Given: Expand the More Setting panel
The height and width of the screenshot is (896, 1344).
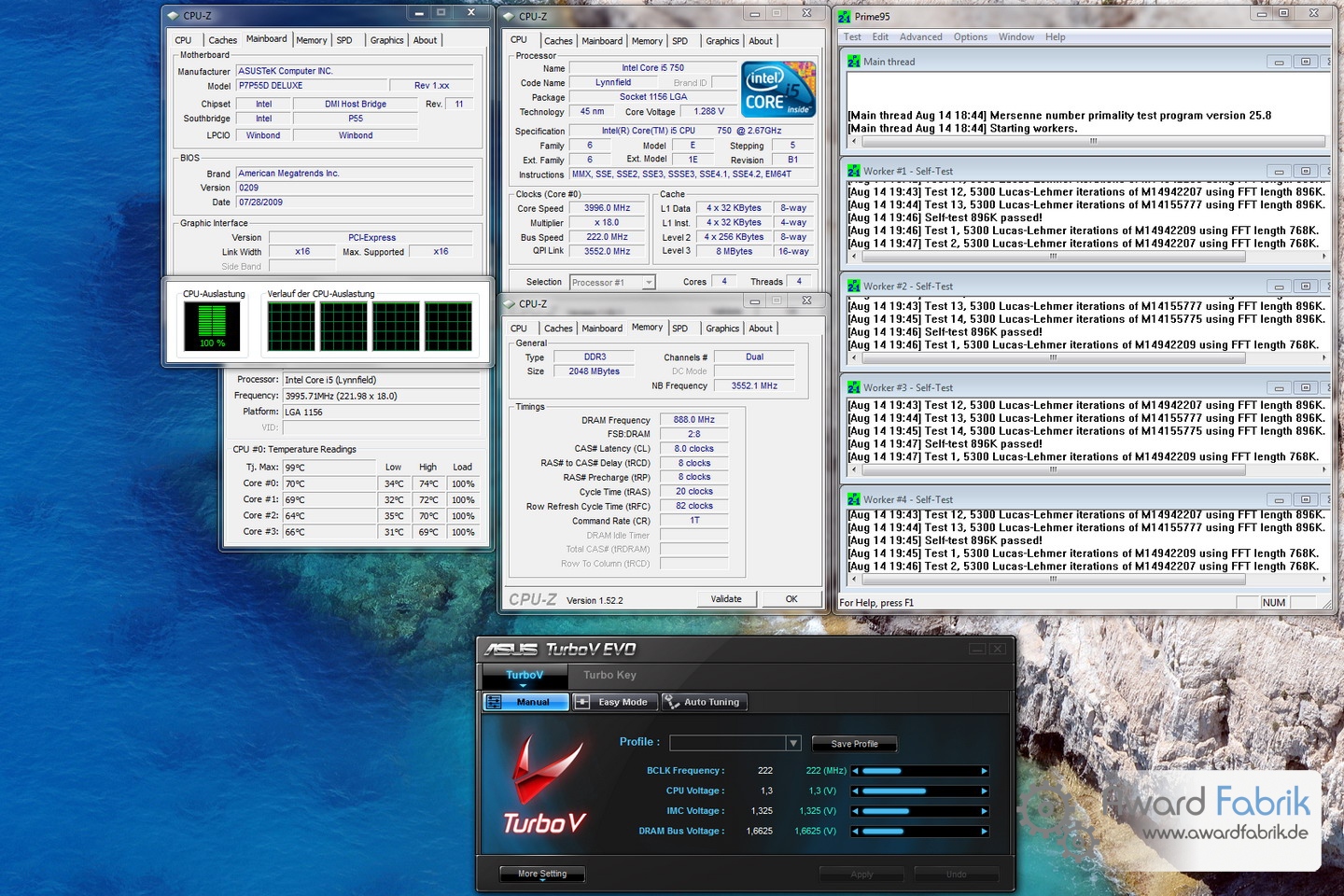Looking at the screenshot, I should 542,874.
